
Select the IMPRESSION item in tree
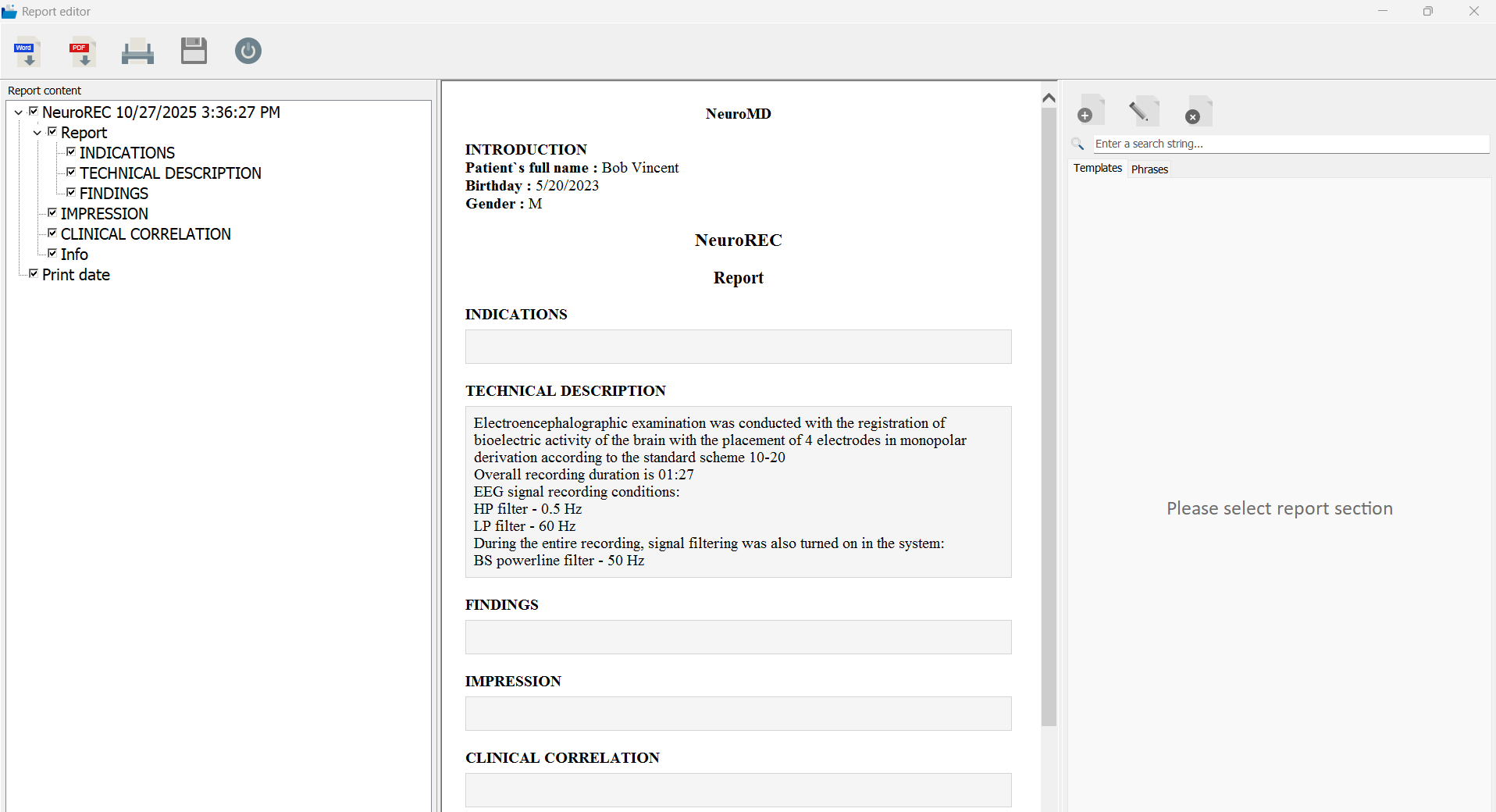point(104,214)
